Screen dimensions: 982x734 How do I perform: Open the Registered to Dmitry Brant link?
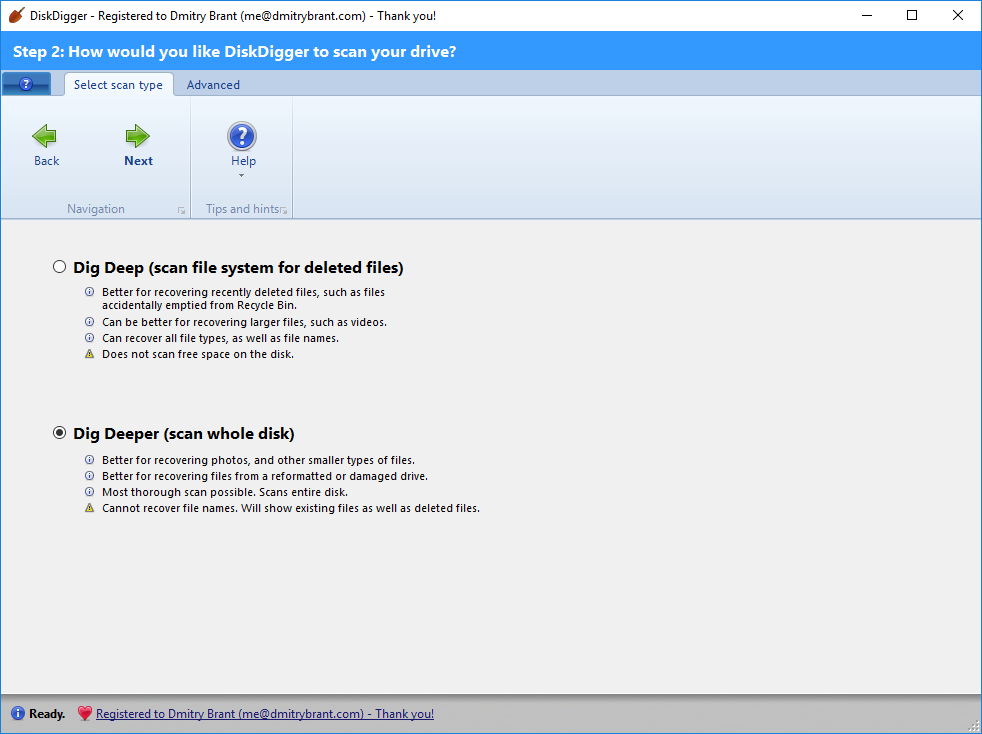point(265,714)
